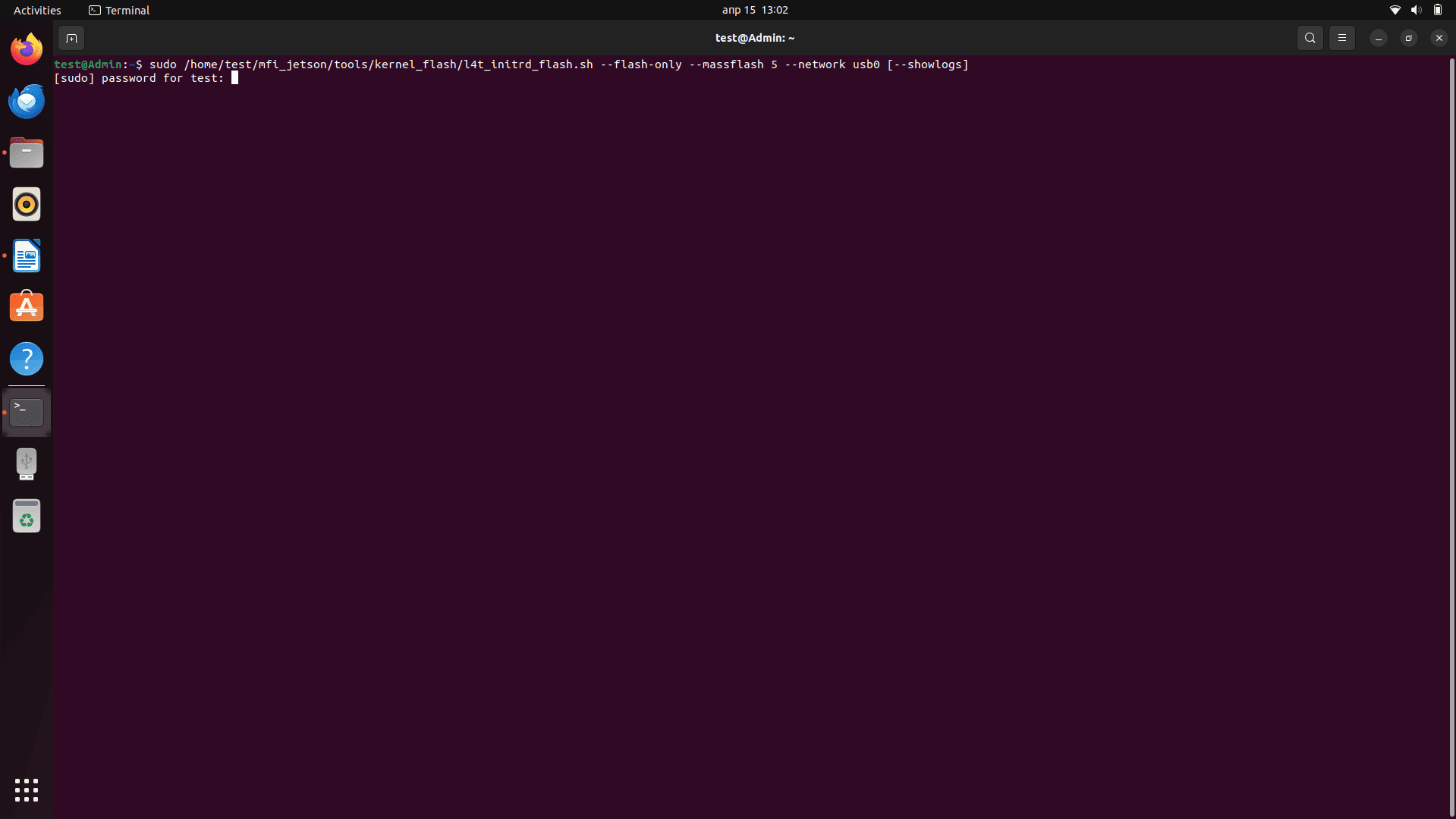The height and width of the screenshot is (819, 1456).
Task: Launch Rhythmbox music player
Action: click(27, 204)
